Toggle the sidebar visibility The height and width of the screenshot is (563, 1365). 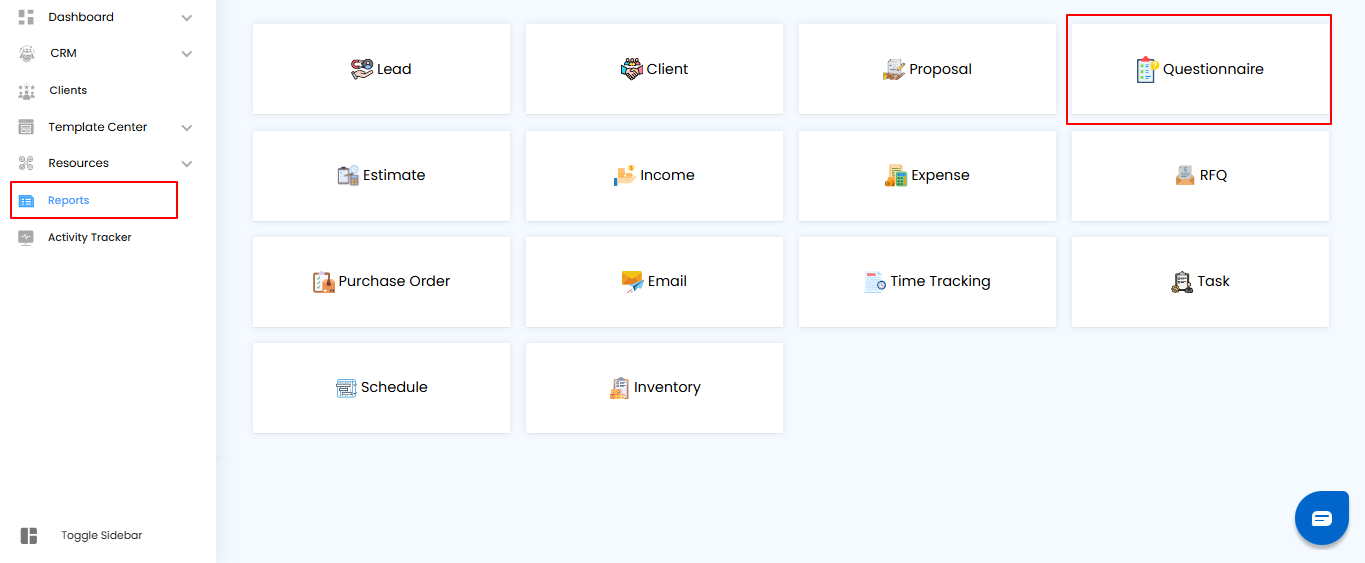pos(29,535)
